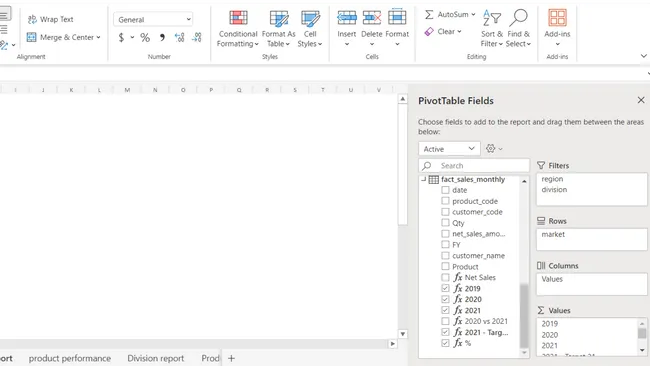Check the customer_code field checkbox
Screen dimensions: 650x366
click(445, 212)
